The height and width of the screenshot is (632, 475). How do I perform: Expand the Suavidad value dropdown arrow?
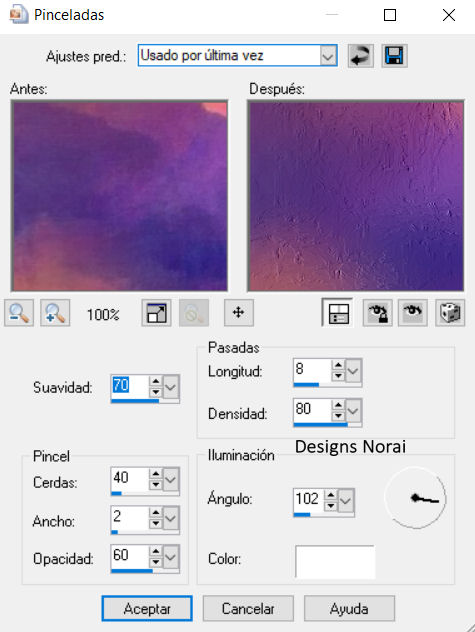171,387
